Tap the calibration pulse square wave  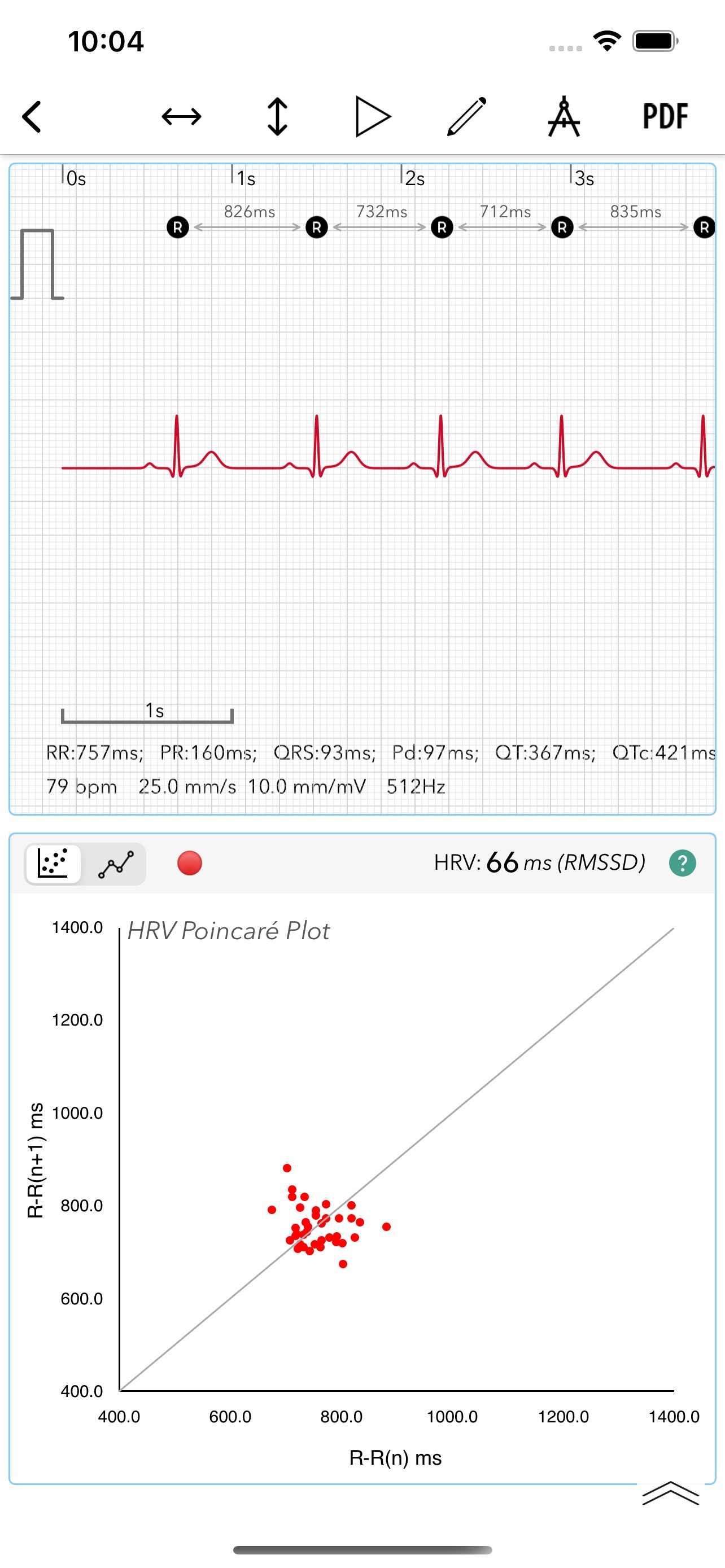37,264
